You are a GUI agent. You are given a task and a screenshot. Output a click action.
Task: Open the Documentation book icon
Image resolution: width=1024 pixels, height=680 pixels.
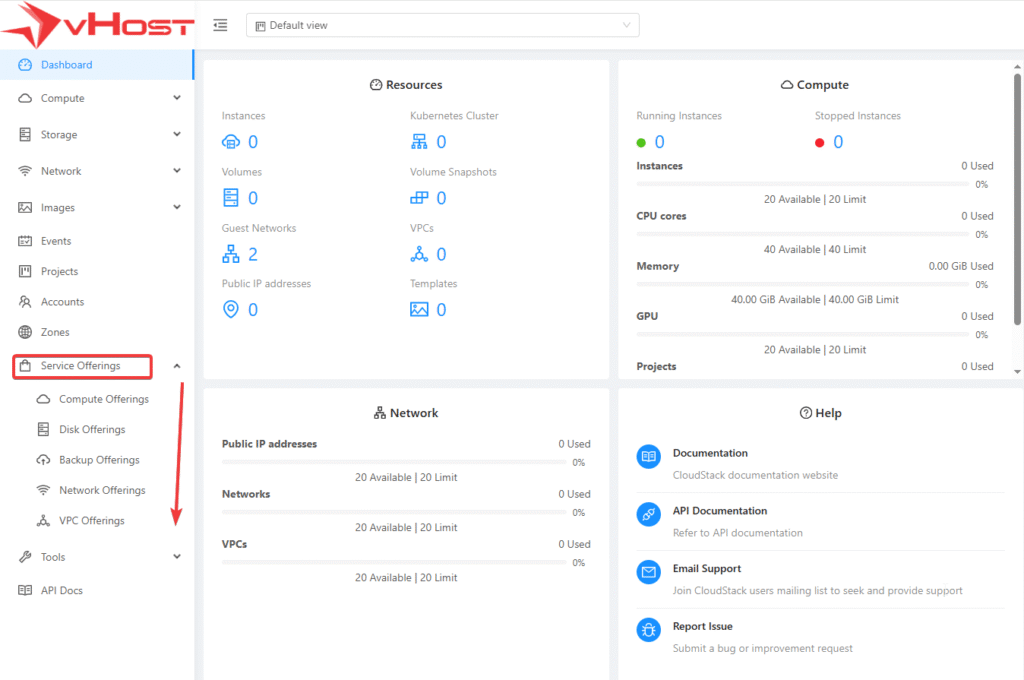(649, 457)
